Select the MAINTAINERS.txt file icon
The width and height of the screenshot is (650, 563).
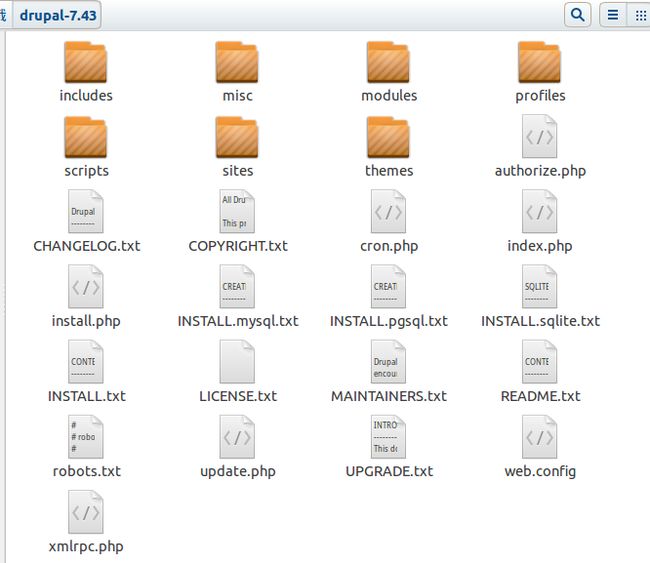tap(388, 362)
